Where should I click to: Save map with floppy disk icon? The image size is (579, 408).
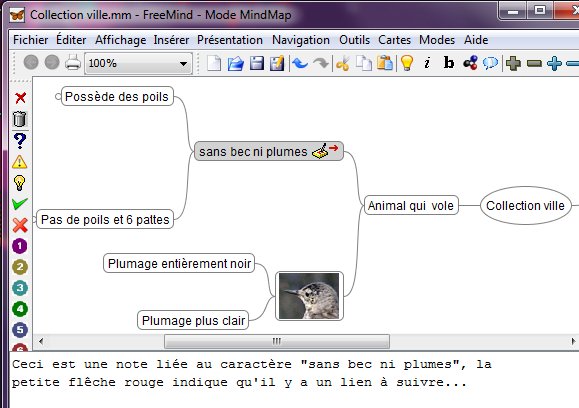click(256, 63)
